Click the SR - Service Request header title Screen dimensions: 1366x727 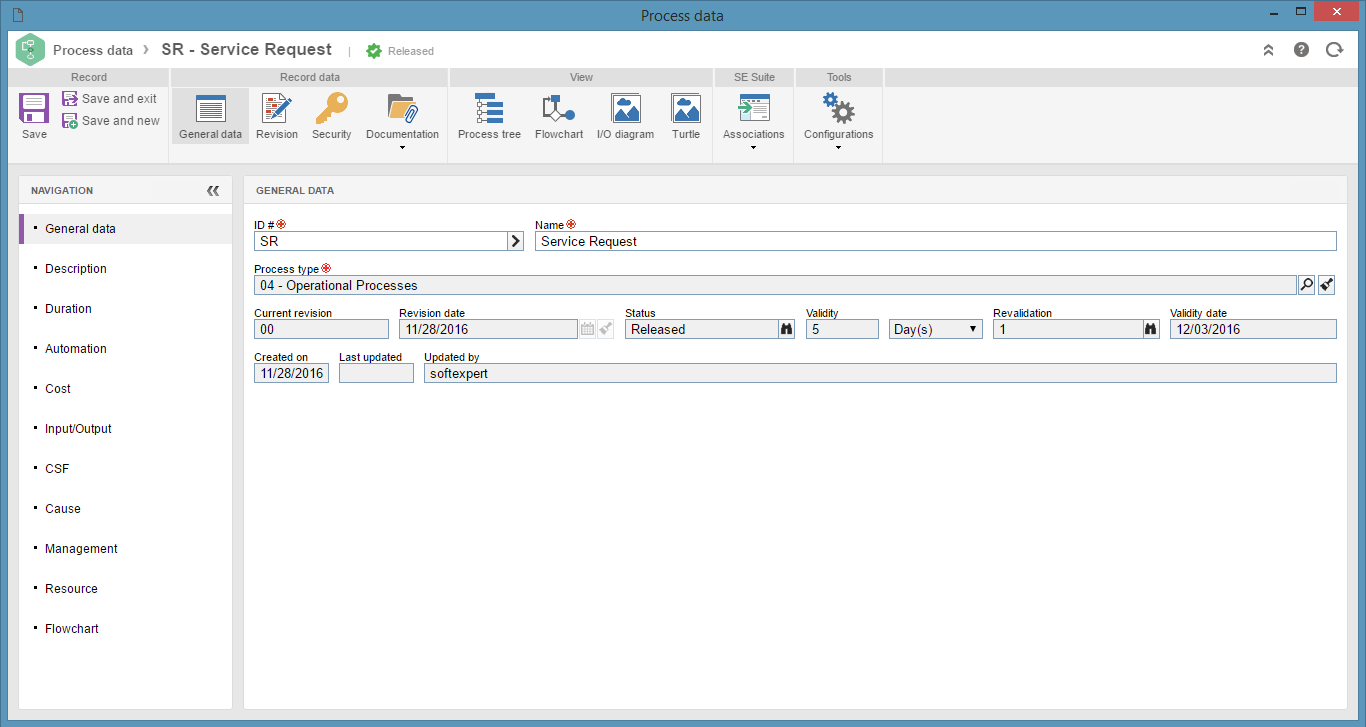point(246,50)
